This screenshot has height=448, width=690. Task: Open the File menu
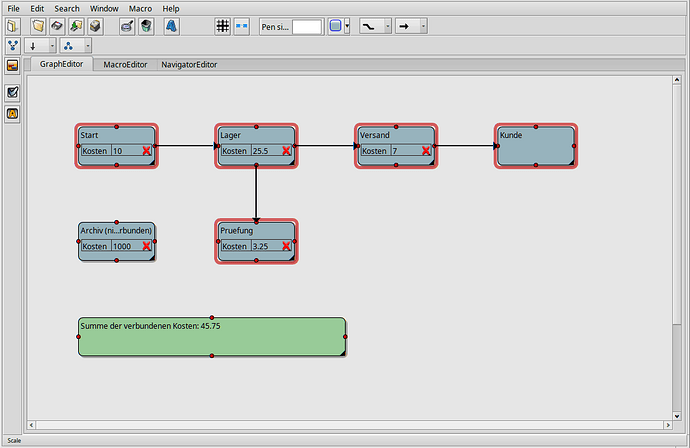click(x=13, y=8)
